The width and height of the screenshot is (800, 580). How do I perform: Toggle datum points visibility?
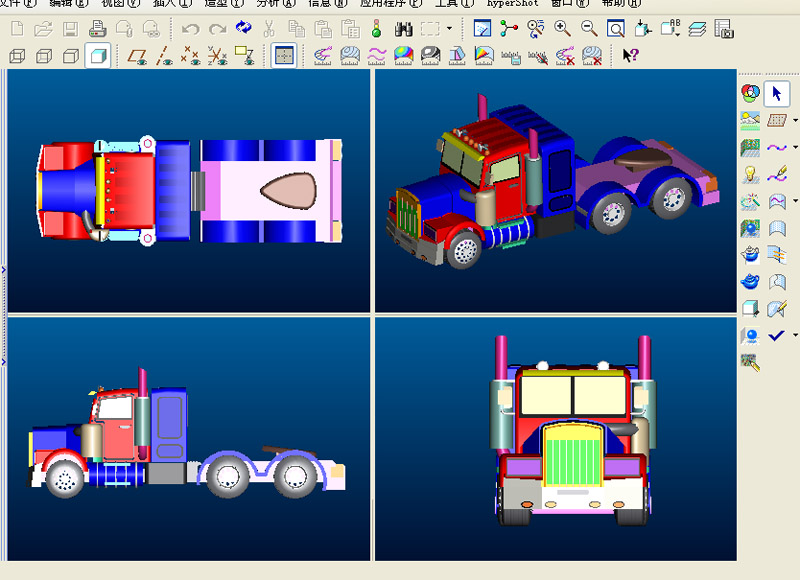point(190,55)
